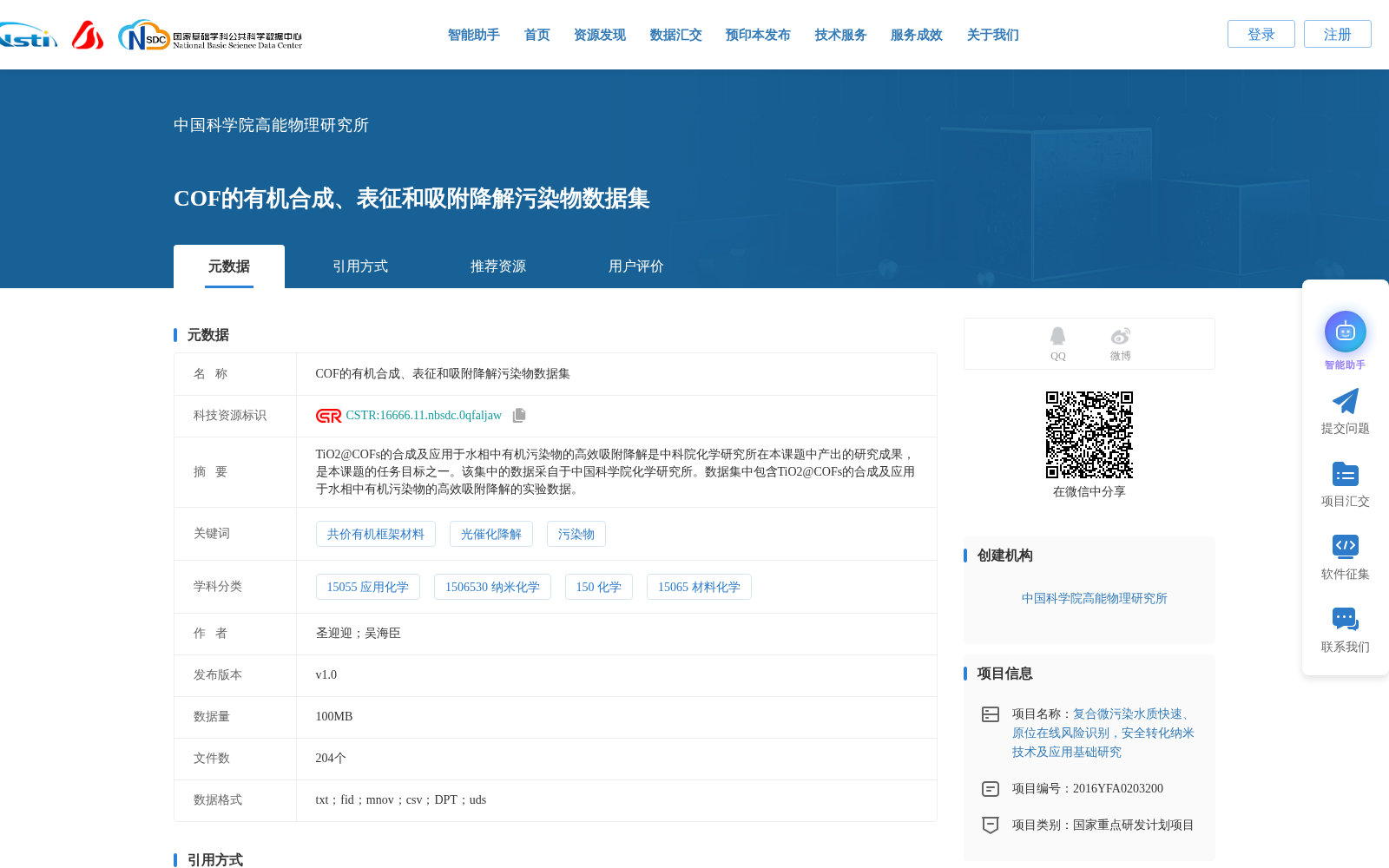
Task: Go to 首页 in the top navigation
Action: point(537,35)
